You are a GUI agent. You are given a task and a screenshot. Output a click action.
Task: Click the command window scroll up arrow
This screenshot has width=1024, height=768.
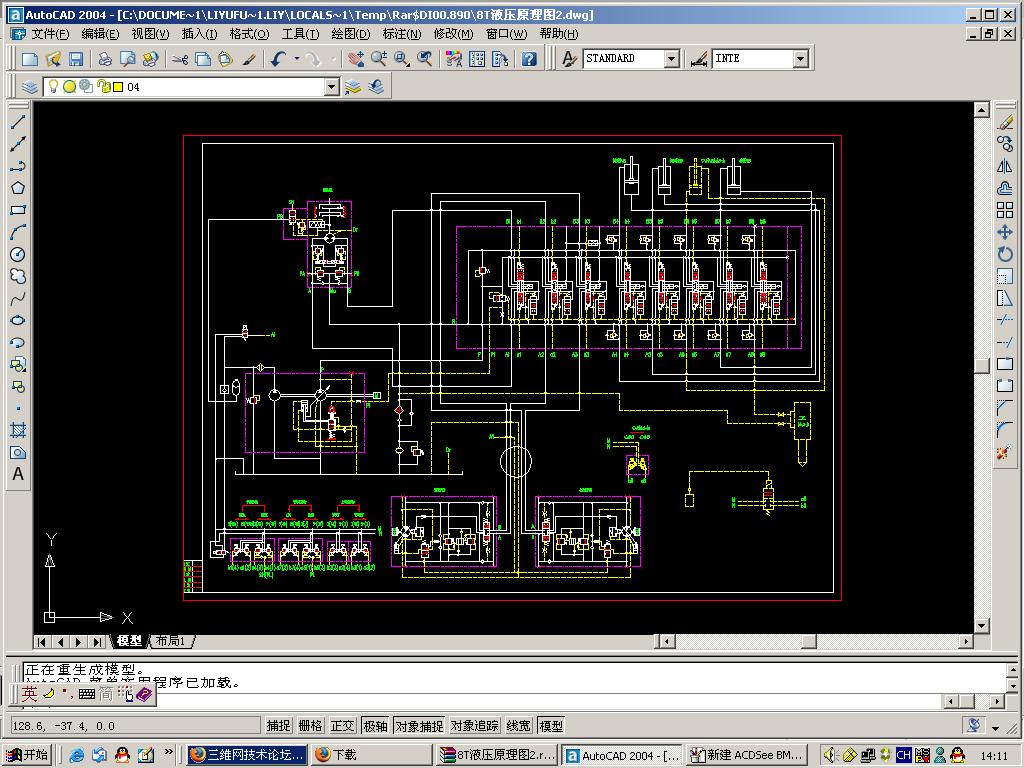point(1013,670)
